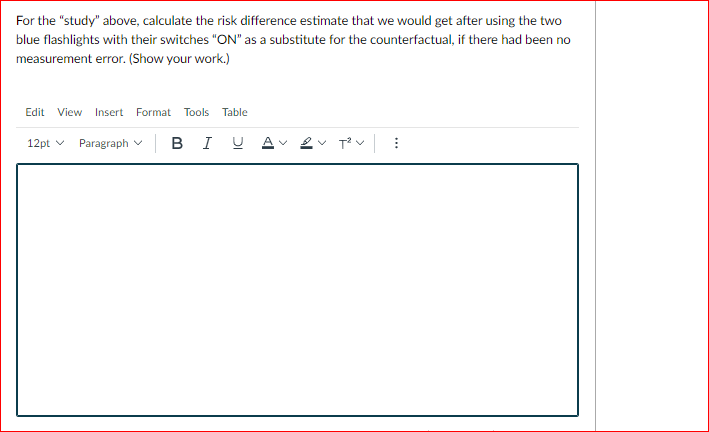Open the 12pt font size dropdown

pyautogui.click(x=45, y=143)
